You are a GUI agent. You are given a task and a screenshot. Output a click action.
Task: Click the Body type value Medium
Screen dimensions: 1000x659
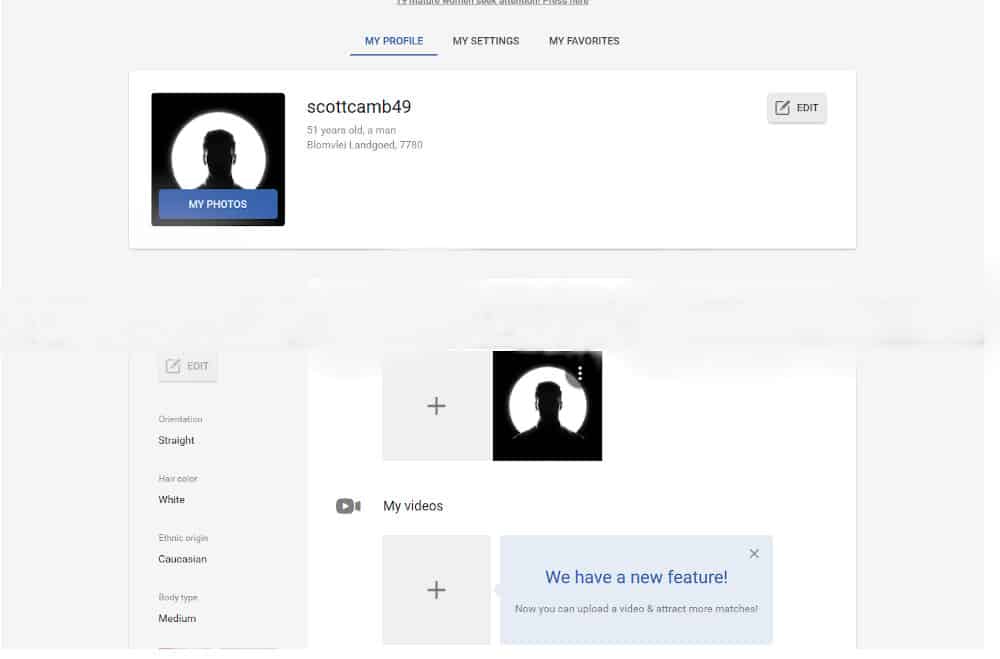click(177, 618)
